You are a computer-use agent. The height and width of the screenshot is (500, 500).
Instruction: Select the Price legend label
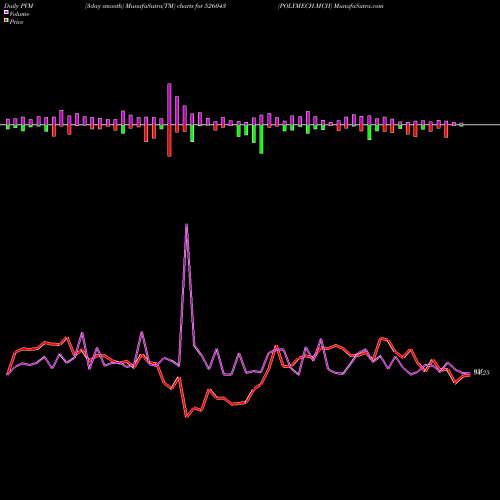pyautogui.click(x=16, y=22)
